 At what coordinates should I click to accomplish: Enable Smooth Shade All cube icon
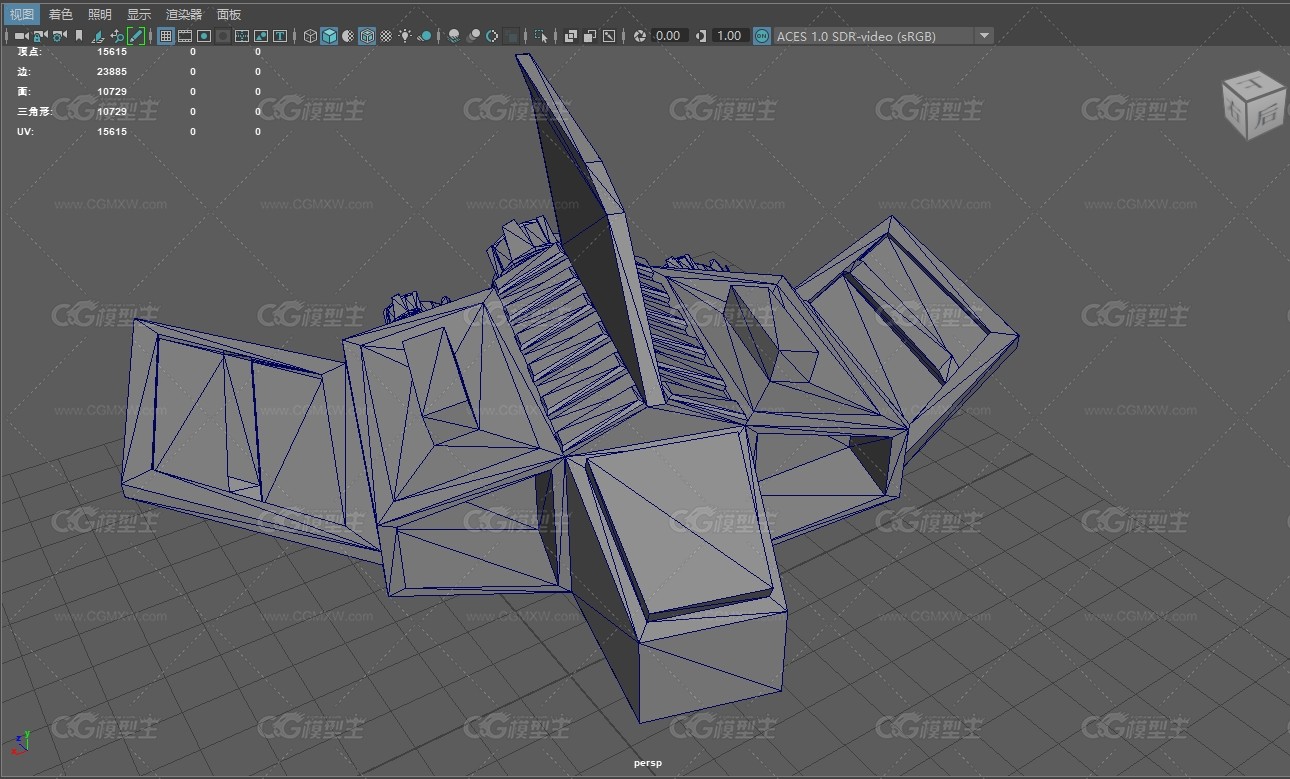329,36
